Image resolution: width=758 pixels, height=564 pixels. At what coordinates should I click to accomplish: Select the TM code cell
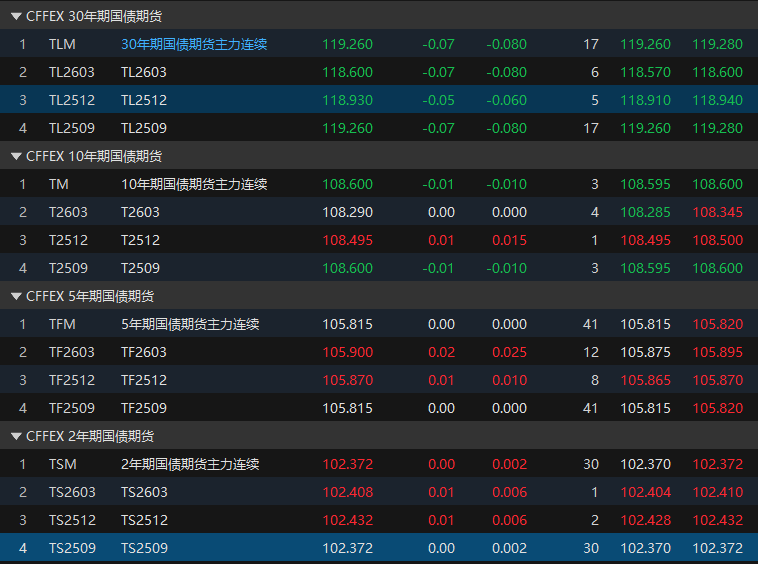pos(58,184)
